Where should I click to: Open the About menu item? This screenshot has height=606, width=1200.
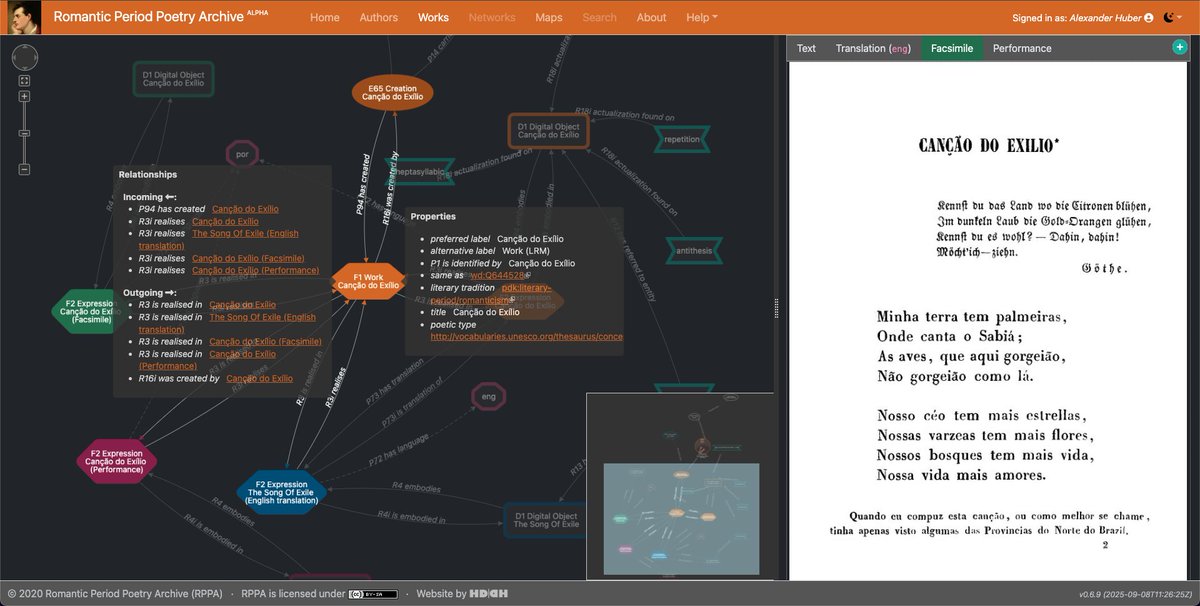click(x=651, y=18)
